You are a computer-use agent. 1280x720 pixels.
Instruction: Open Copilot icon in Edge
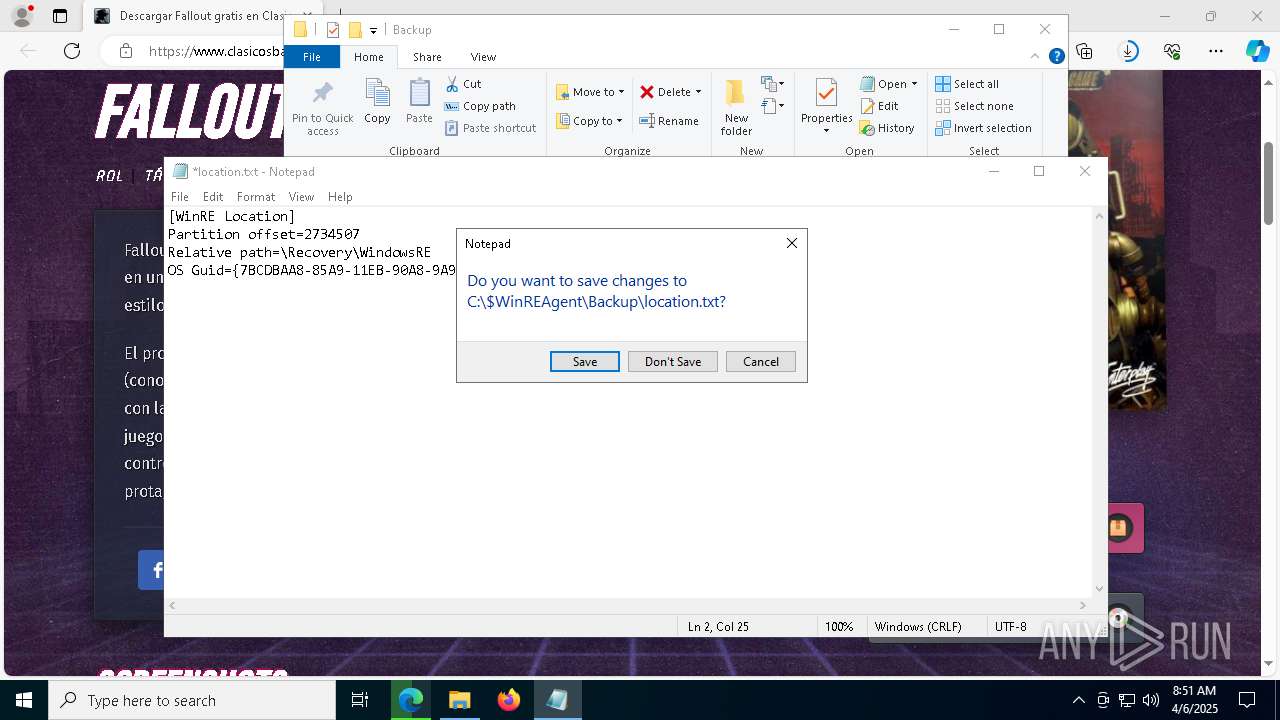pyautogui.click(x=1257, y=51)
